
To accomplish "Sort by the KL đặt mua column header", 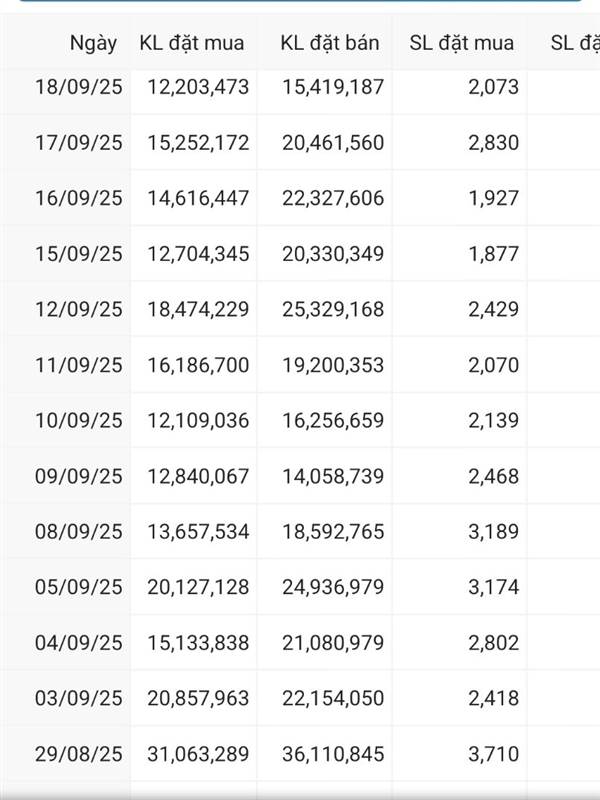I will (x=192, y=43).
